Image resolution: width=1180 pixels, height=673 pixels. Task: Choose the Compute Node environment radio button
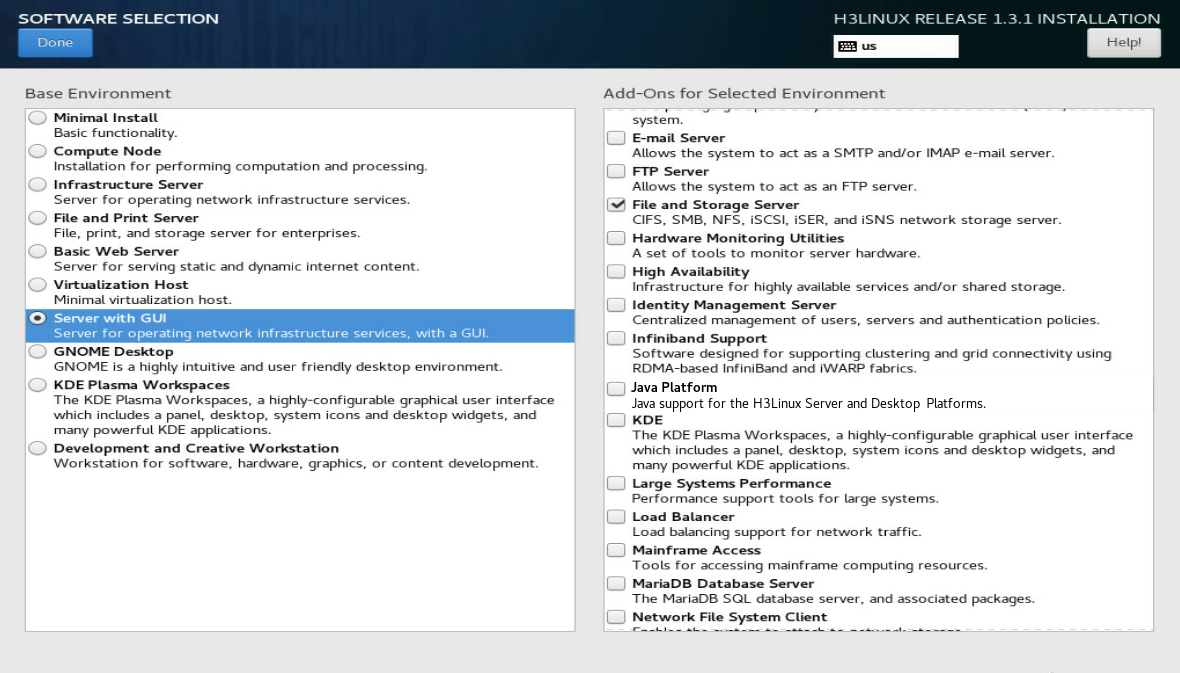pyautogui.click(x=38, y=151)
